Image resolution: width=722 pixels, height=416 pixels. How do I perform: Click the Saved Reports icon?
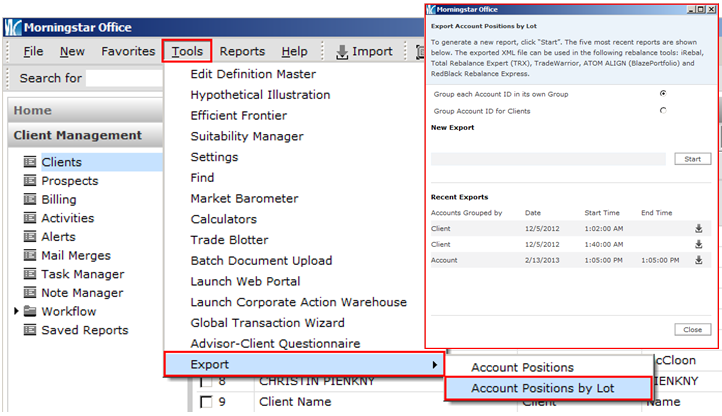click(x=29, y=330)
